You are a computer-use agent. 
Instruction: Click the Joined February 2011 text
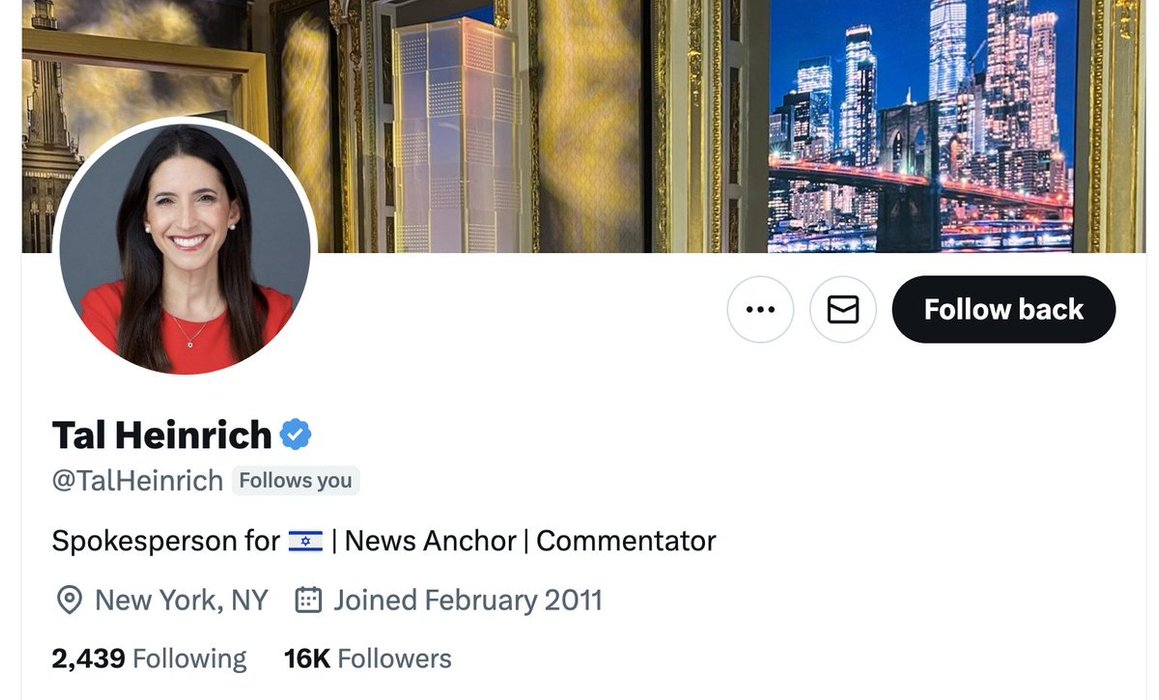click(x=468, y=600)
